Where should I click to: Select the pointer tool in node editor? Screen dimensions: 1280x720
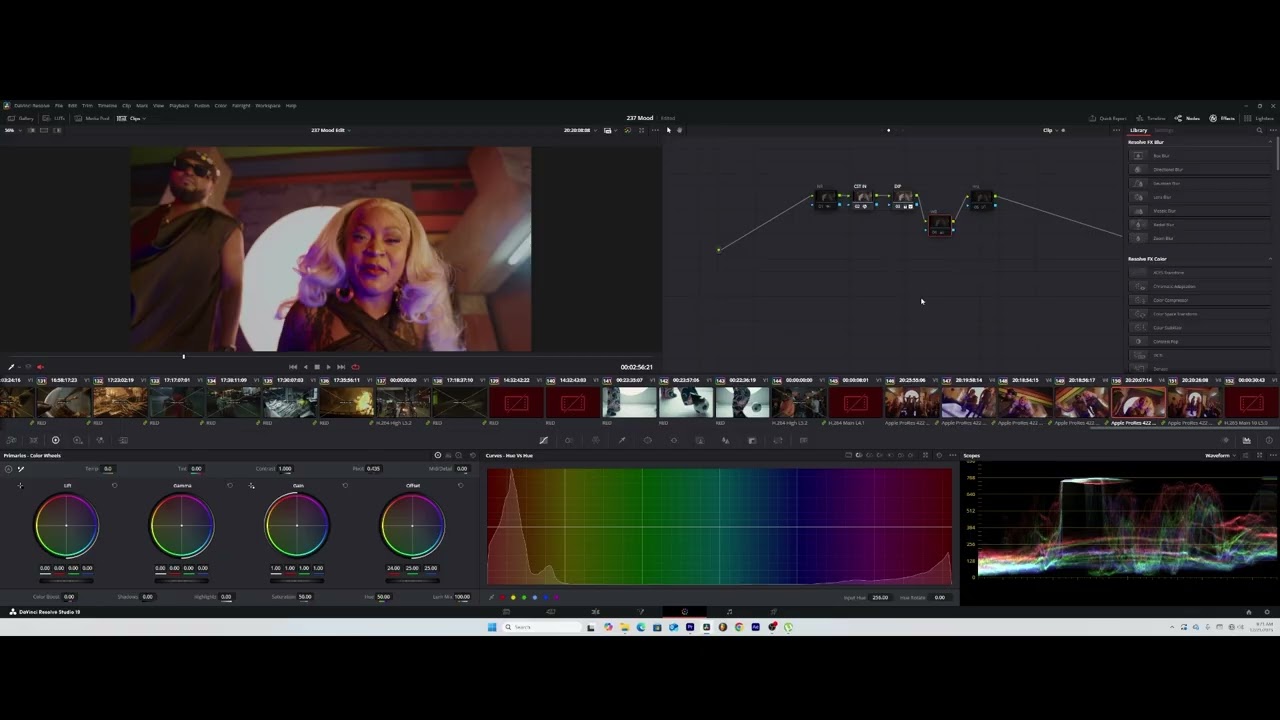point(668,130)
